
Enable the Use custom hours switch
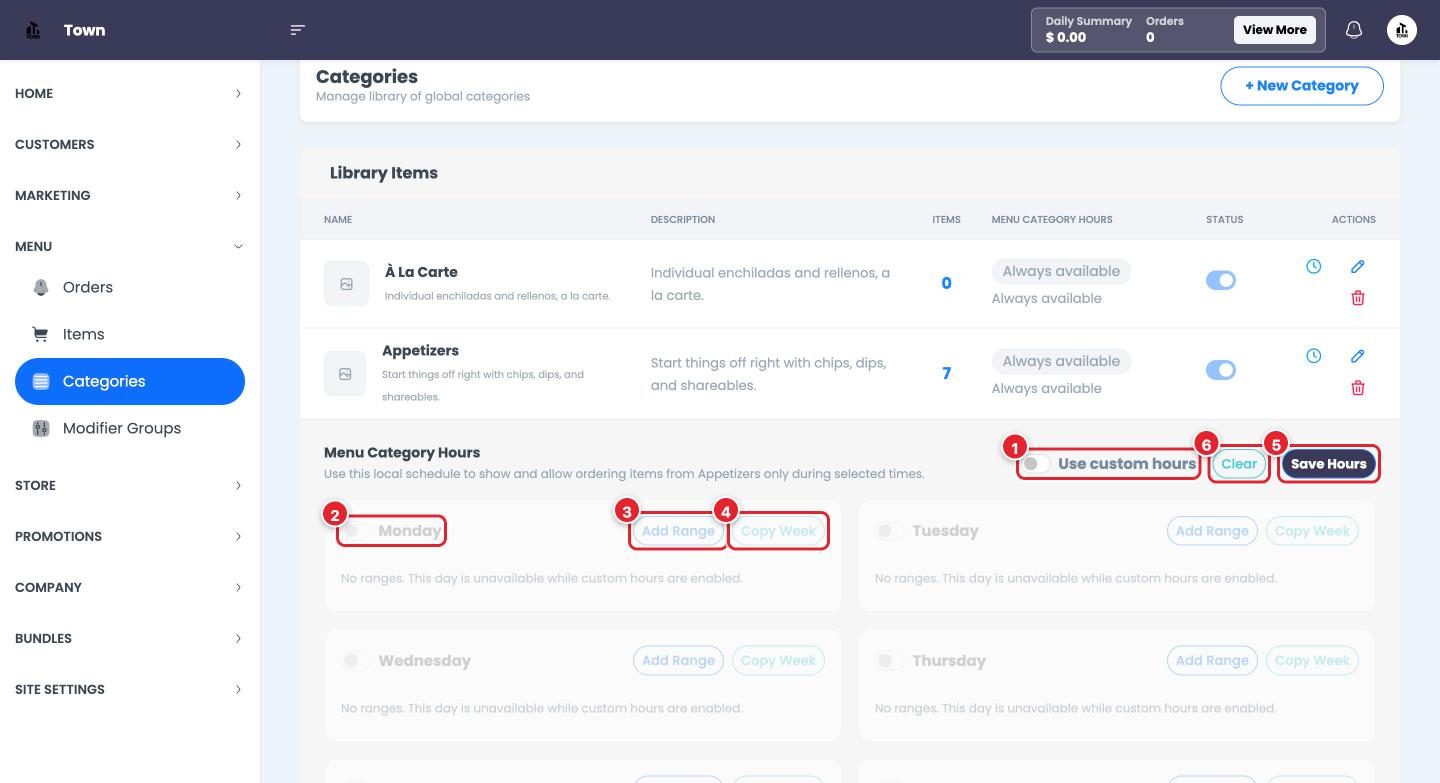pos(1035,464)
